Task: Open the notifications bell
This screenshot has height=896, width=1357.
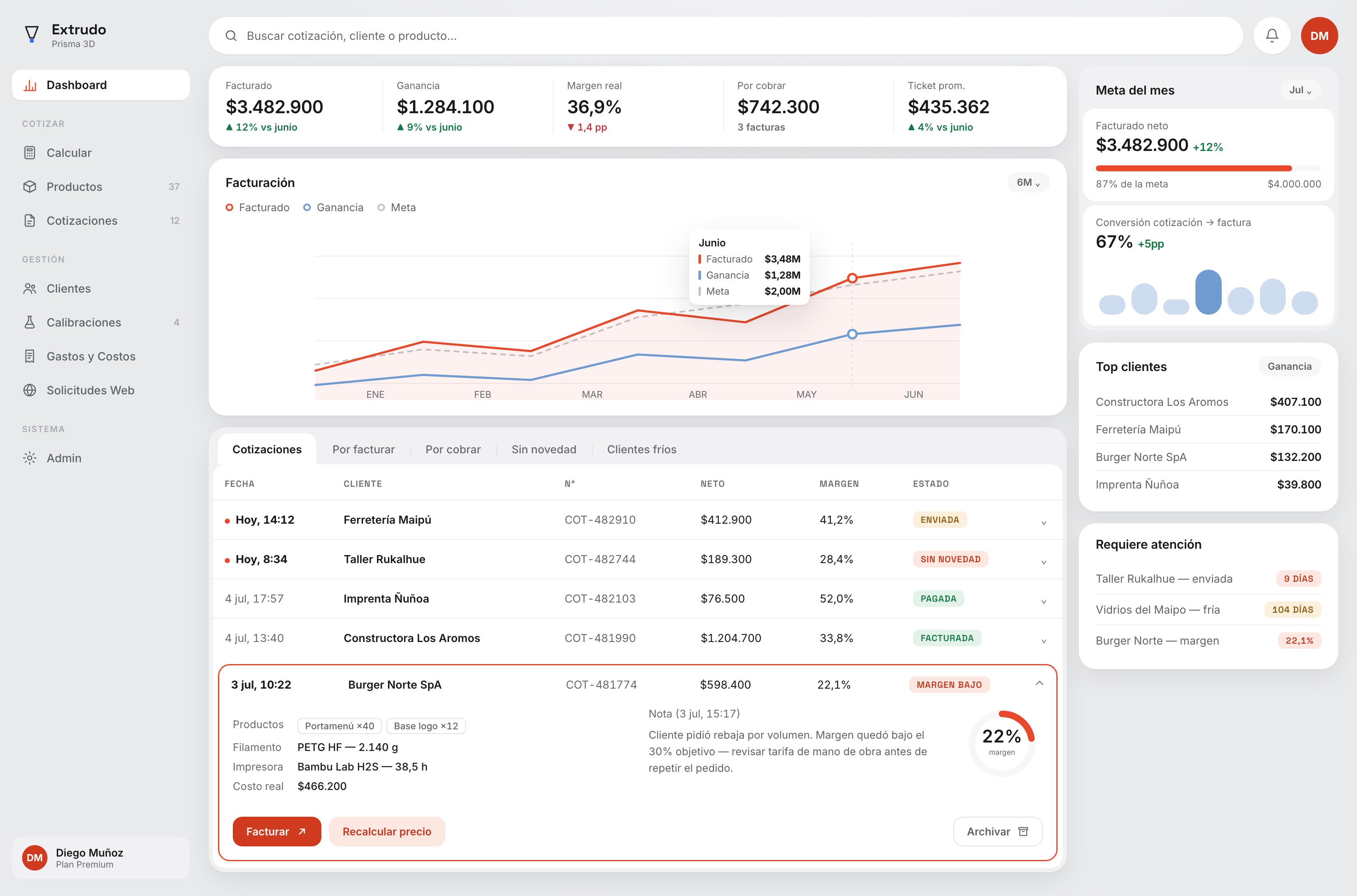Action: tap(1272, 36)
